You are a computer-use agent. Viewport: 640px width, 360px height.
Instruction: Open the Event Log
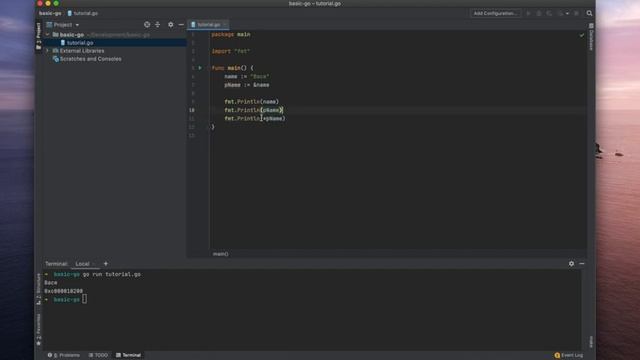(x=569, y=355)
